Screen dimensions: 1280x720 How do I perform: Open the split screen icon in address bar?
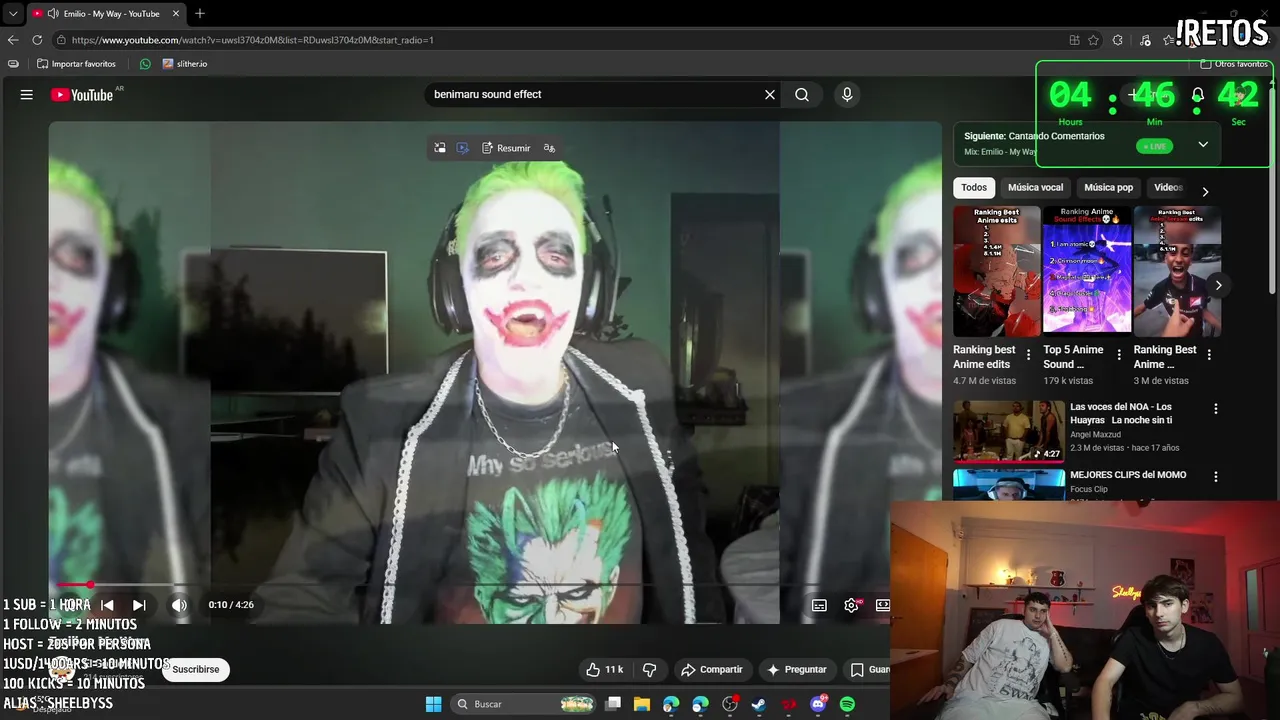pos(1074,40)
